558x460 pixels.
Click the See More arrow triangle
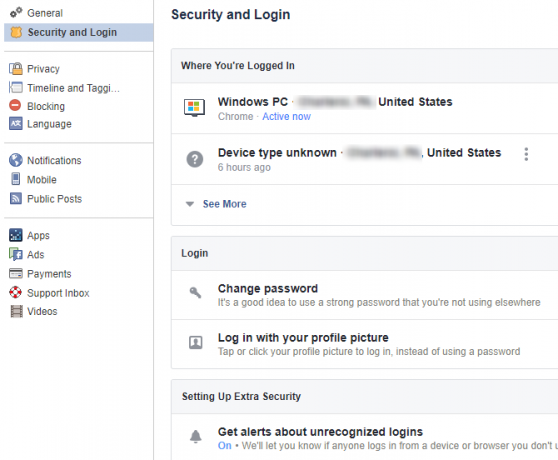[190, 204]
